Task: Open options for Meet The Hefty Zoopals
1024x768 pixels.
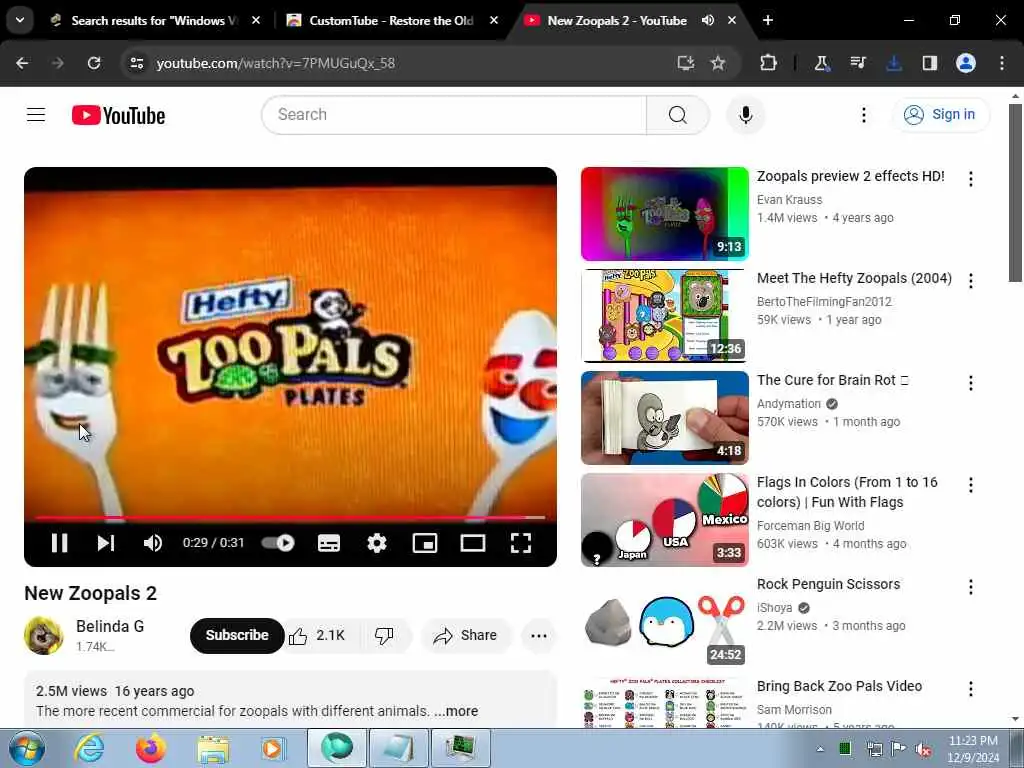Action: click(x=970, y=281)
